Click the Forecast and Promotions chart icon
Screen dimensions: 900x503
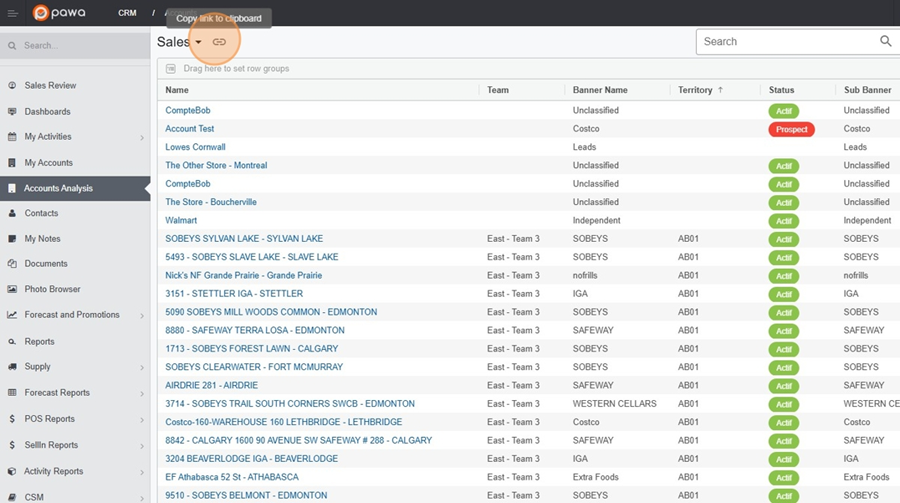tap(12, 315)
